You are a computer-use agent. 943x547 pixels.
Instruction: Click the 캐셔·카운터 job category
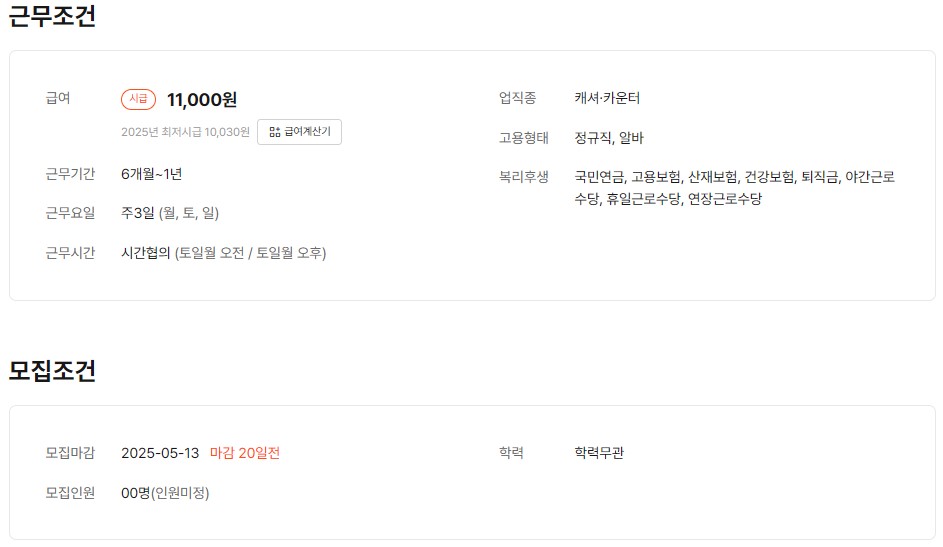tap(607, 98)
